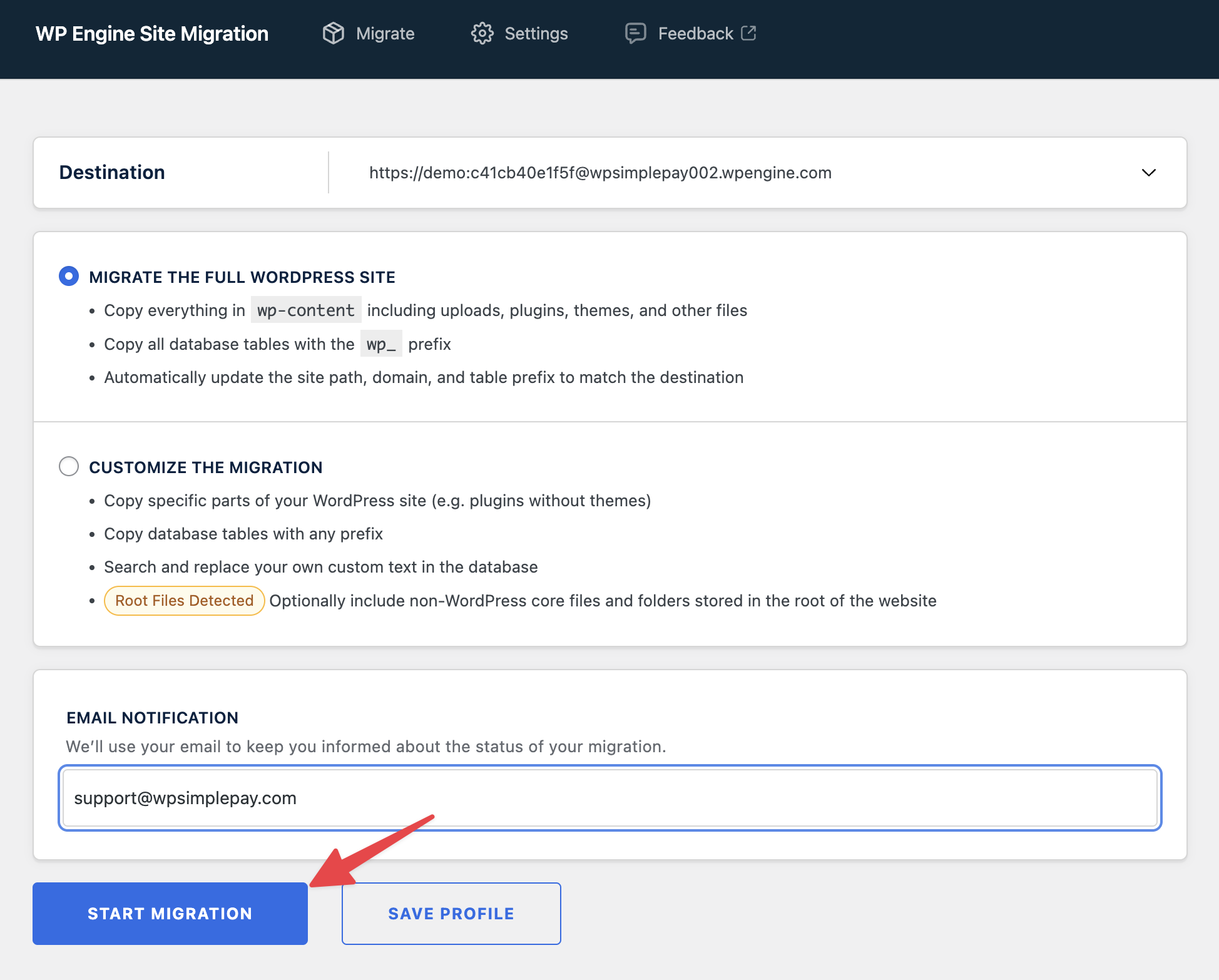Viewport: 1219px width, 980px height.
Task: Click the Settings gear icon
Action: [x=482, y=33]
